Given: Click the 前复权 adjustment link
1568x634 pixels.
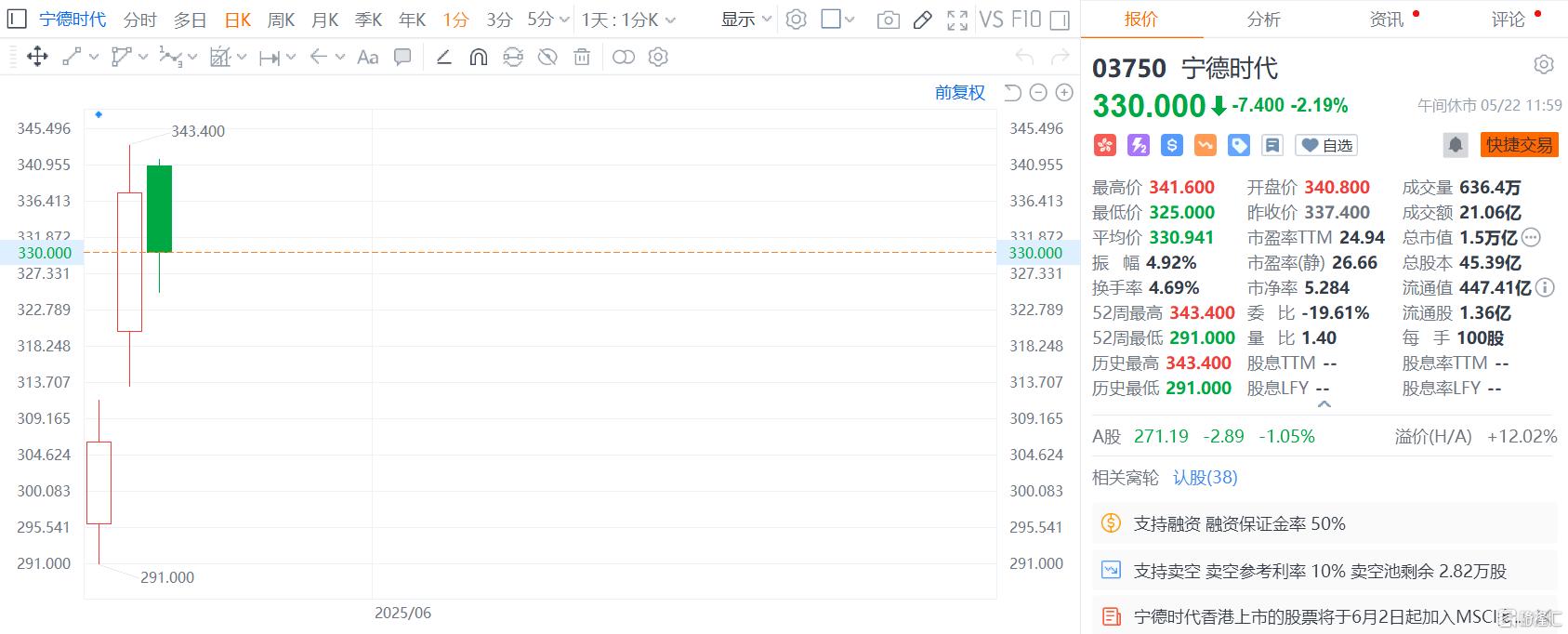Looking at the screenshot, I should (960, 92).
